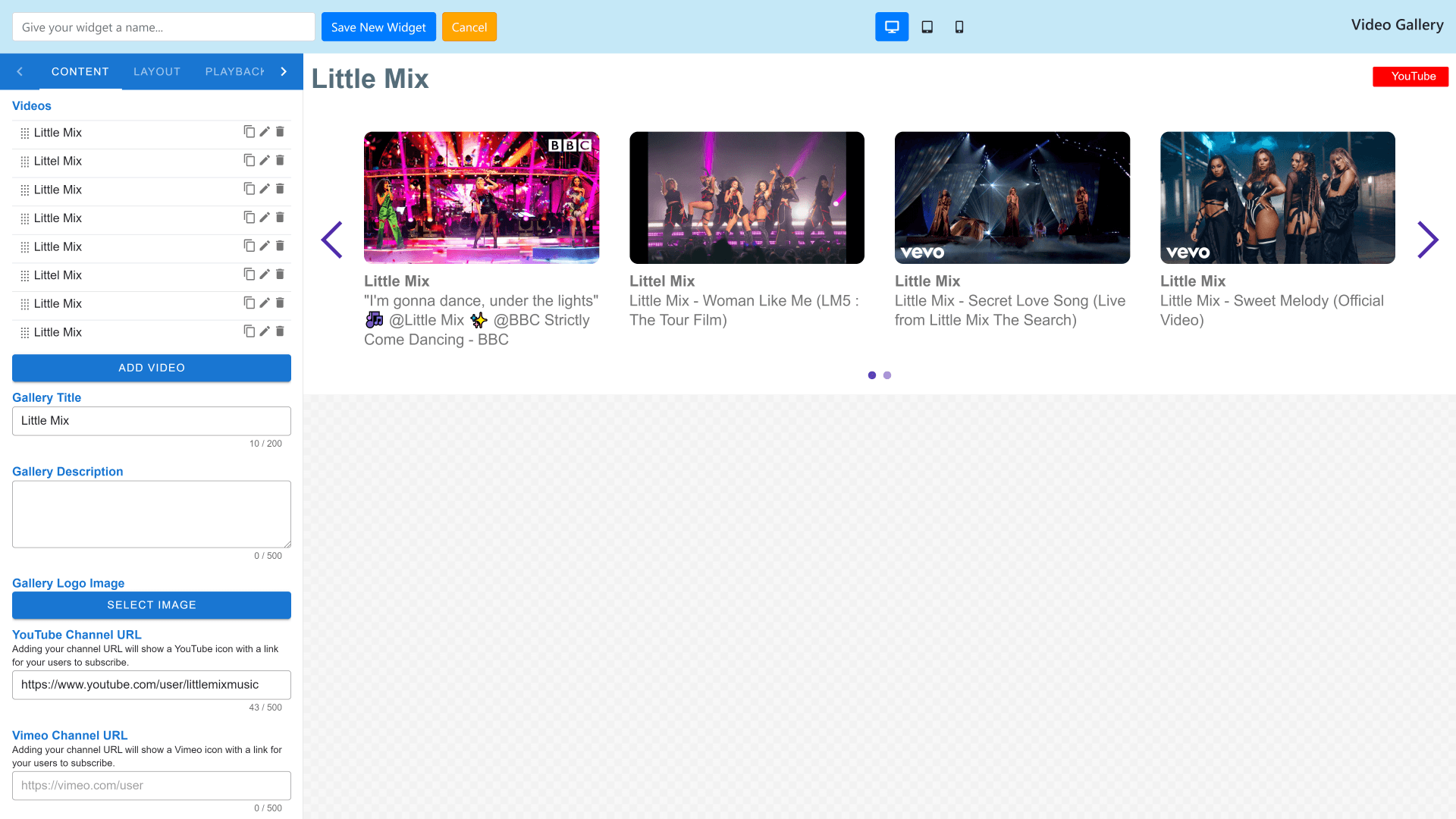The image size is (1456, 819).
Task: Click the "I'm gonna dance, under the lights" caption
Action: (x=482, y=321)
